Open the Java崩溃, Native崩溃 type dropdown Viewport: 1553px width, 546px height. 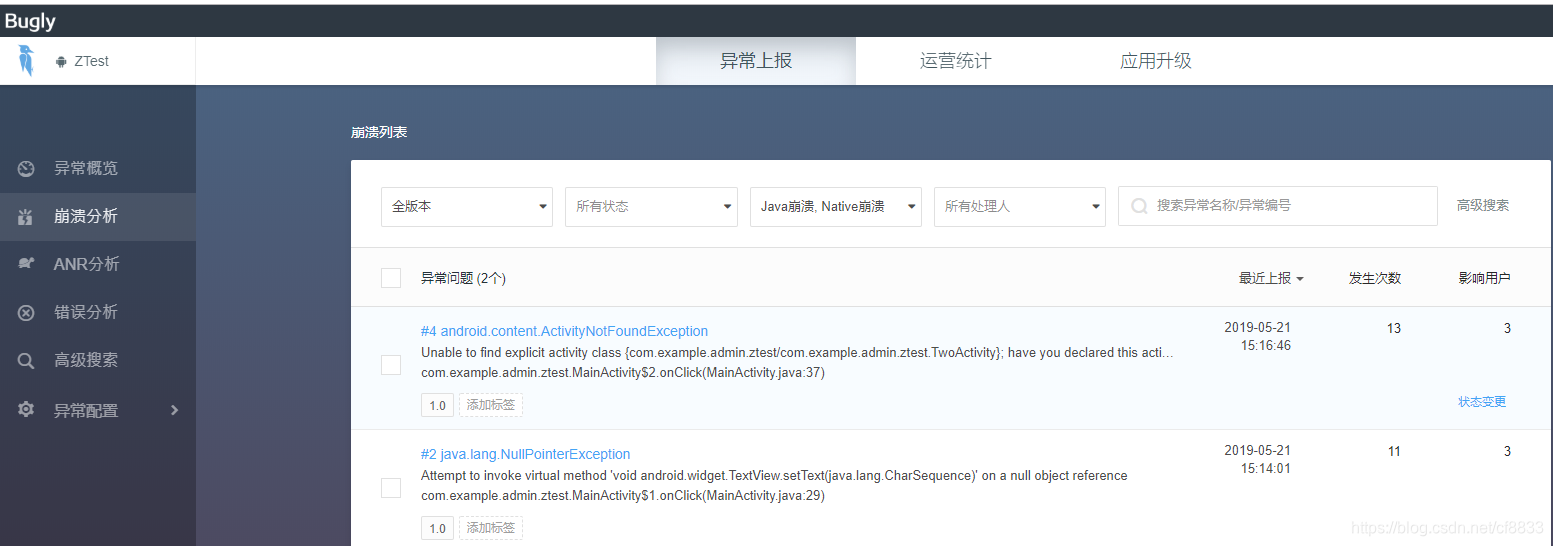click(836, 207)
